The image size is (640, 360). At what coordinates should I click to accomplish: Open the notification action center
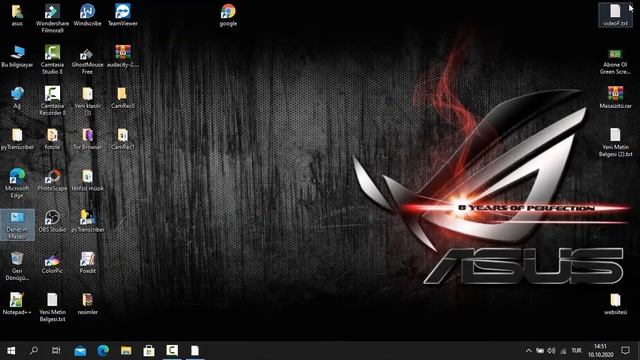pos(625,351)
